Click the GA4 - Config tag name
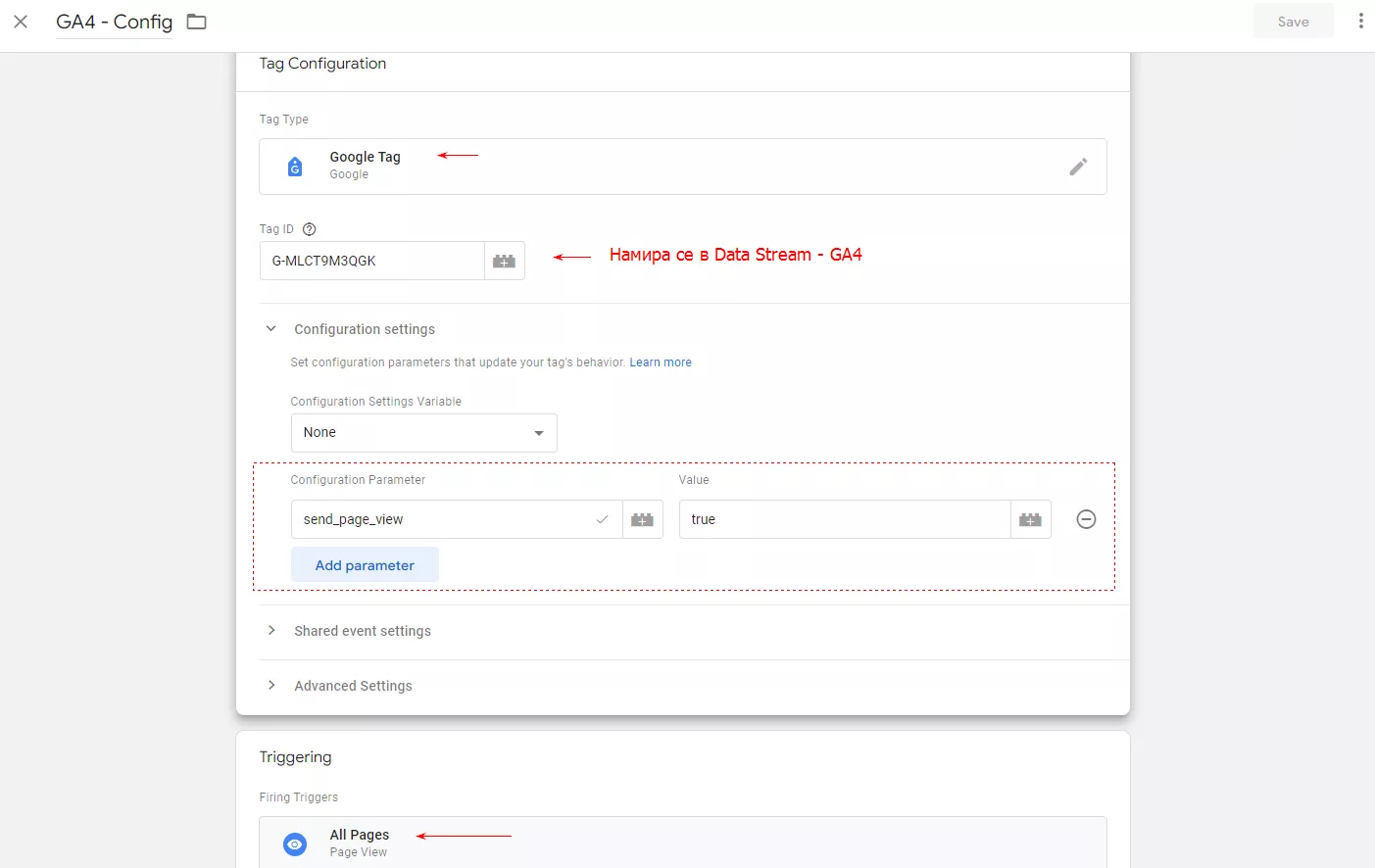1375x868 pixels. click(x=115, y=22)
